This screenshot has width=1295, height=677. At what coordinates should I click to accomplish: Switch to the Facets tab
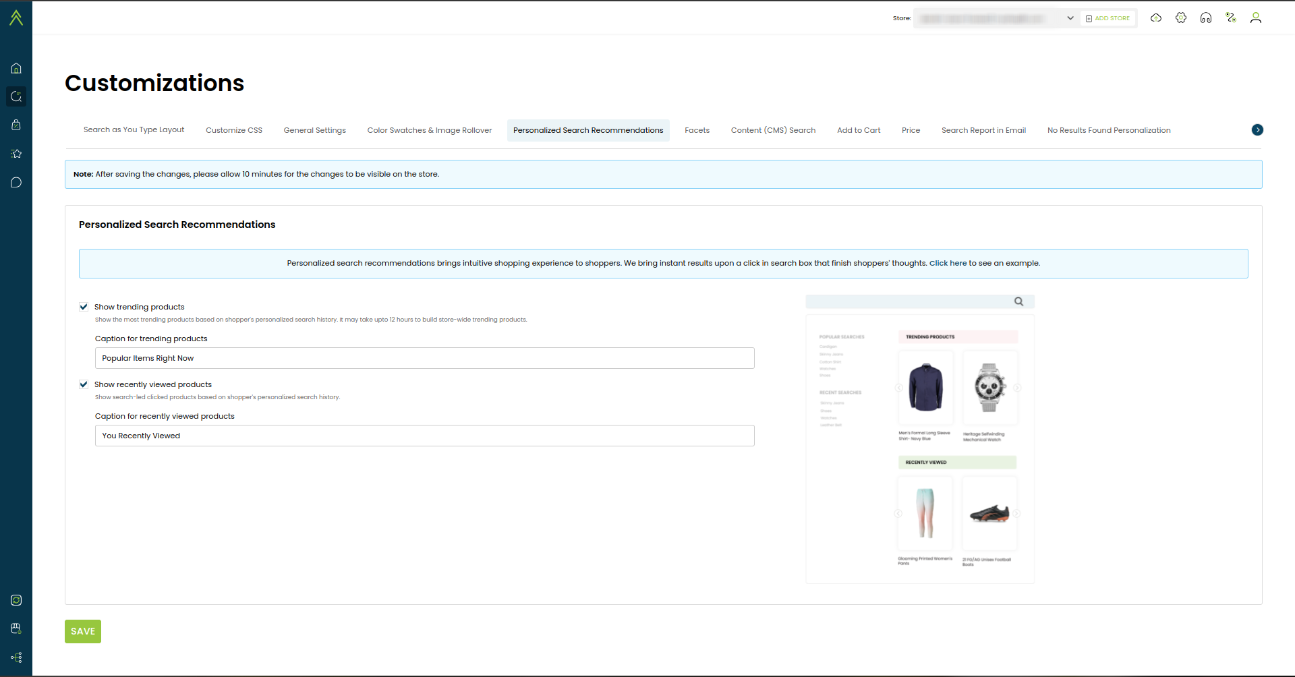[697, 130]
